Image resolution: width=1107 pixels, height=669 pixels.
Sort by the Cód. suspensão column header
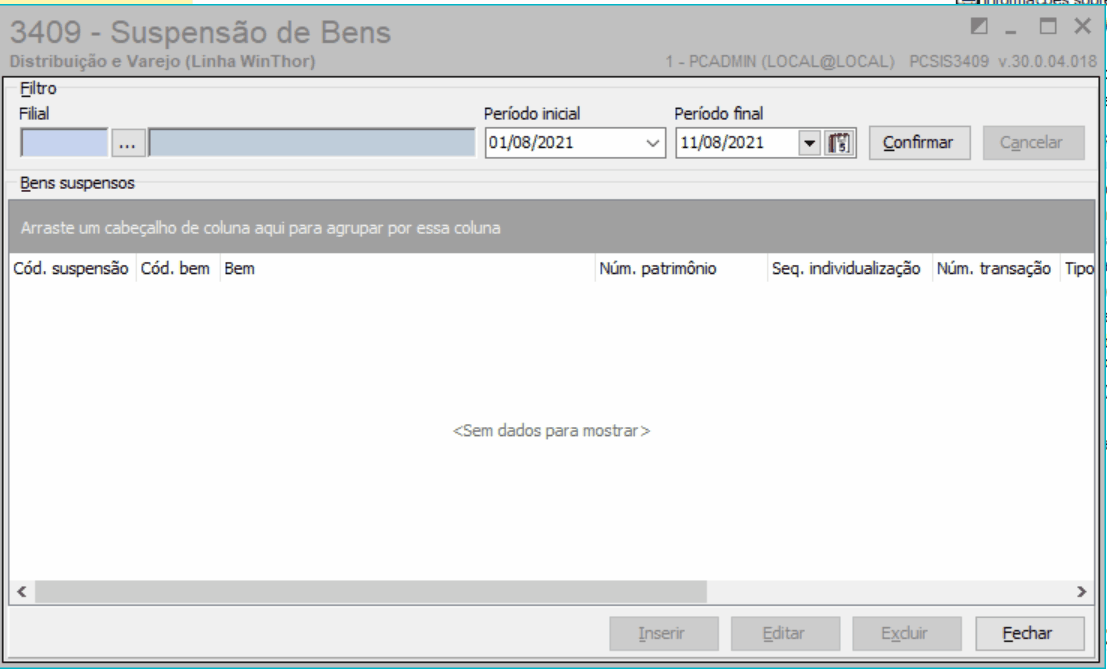[x=71, y=269]
